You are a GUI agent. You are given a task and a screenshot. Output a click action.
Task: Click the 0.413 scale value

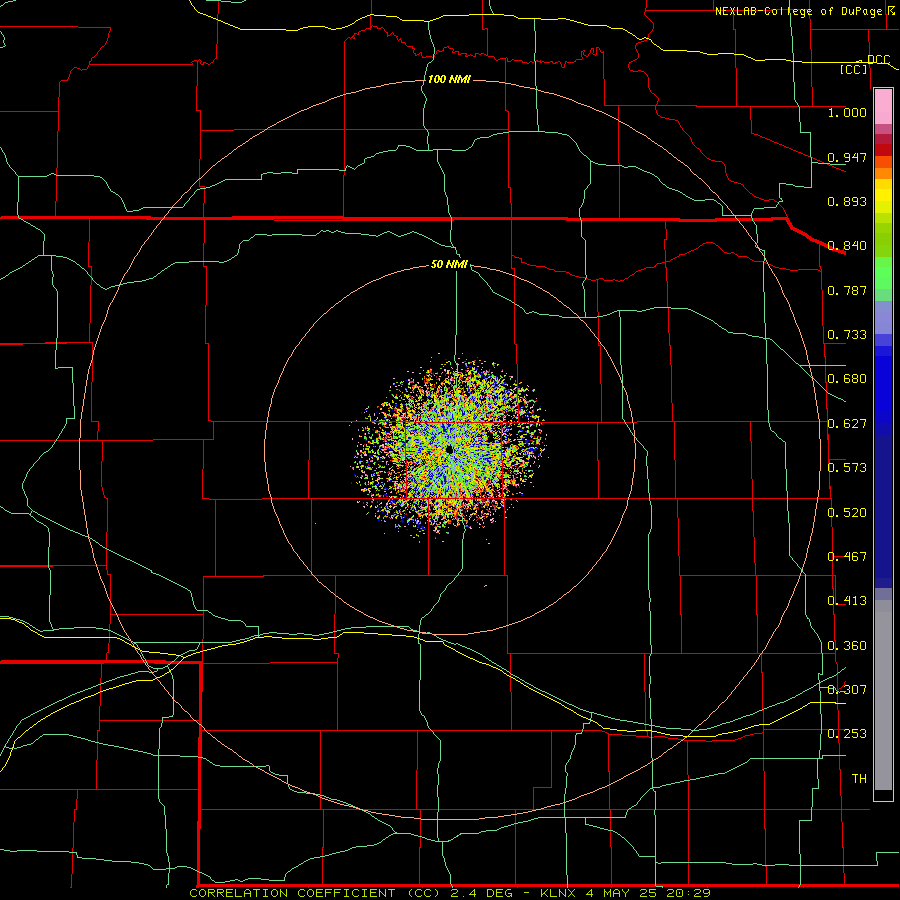847,601
